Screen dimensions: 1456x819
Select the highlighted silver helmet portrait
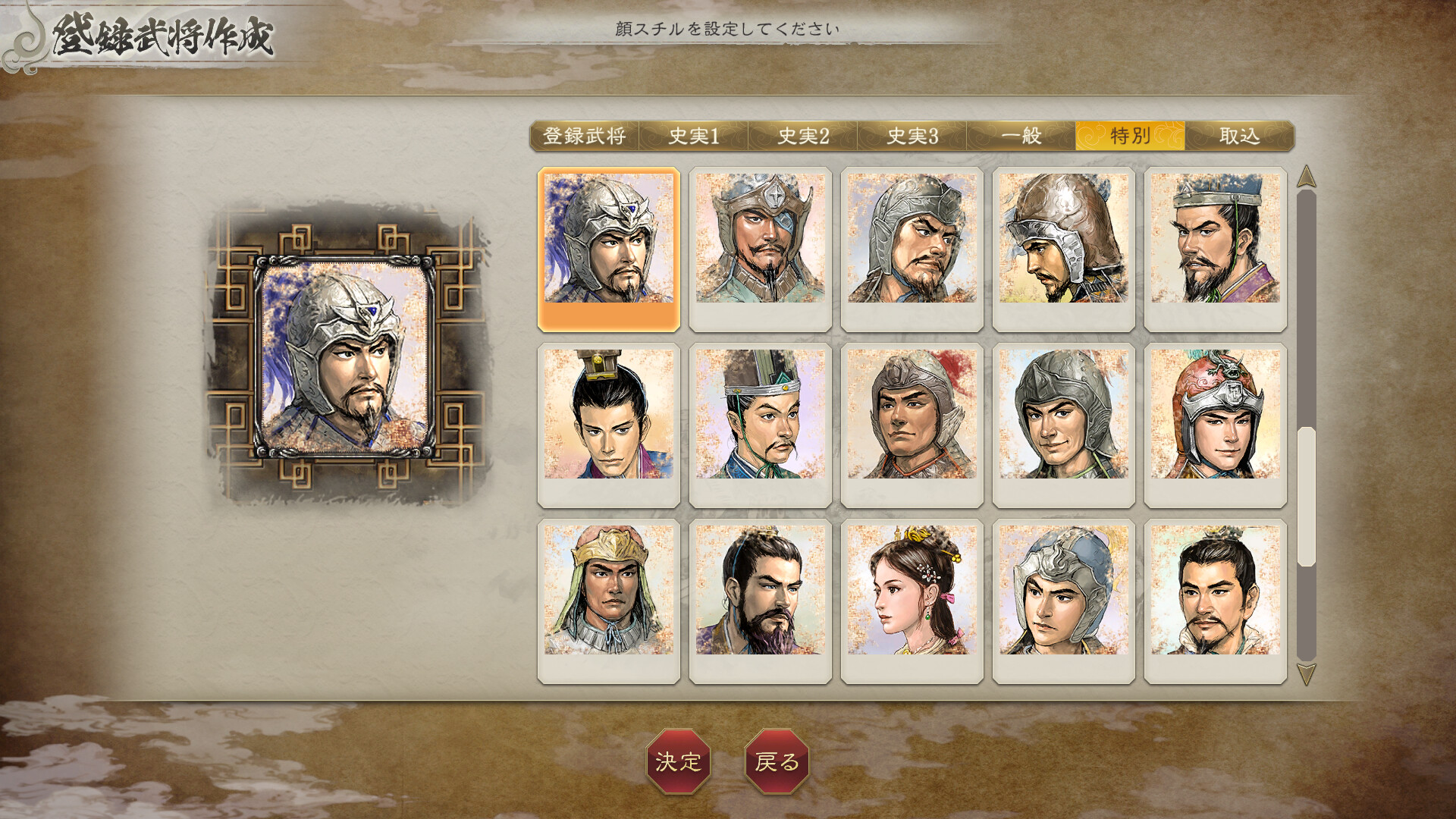pyautogui.click(x=609, y=249)
